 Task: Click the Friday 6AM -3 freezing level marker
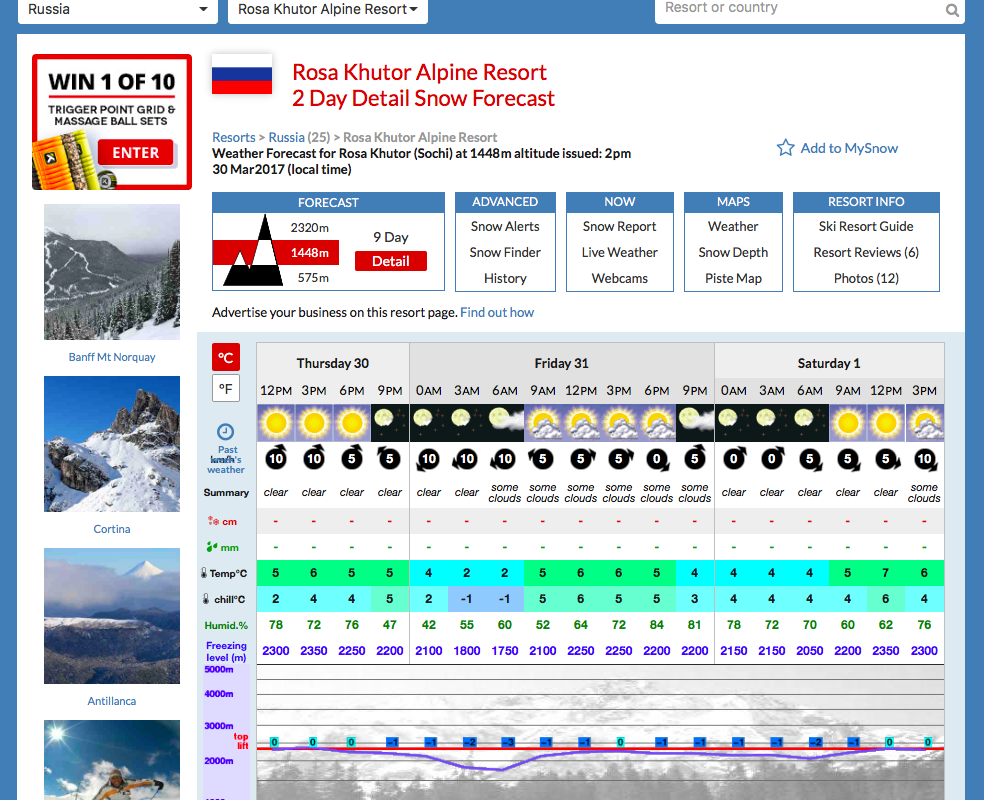tap(508, 742)
